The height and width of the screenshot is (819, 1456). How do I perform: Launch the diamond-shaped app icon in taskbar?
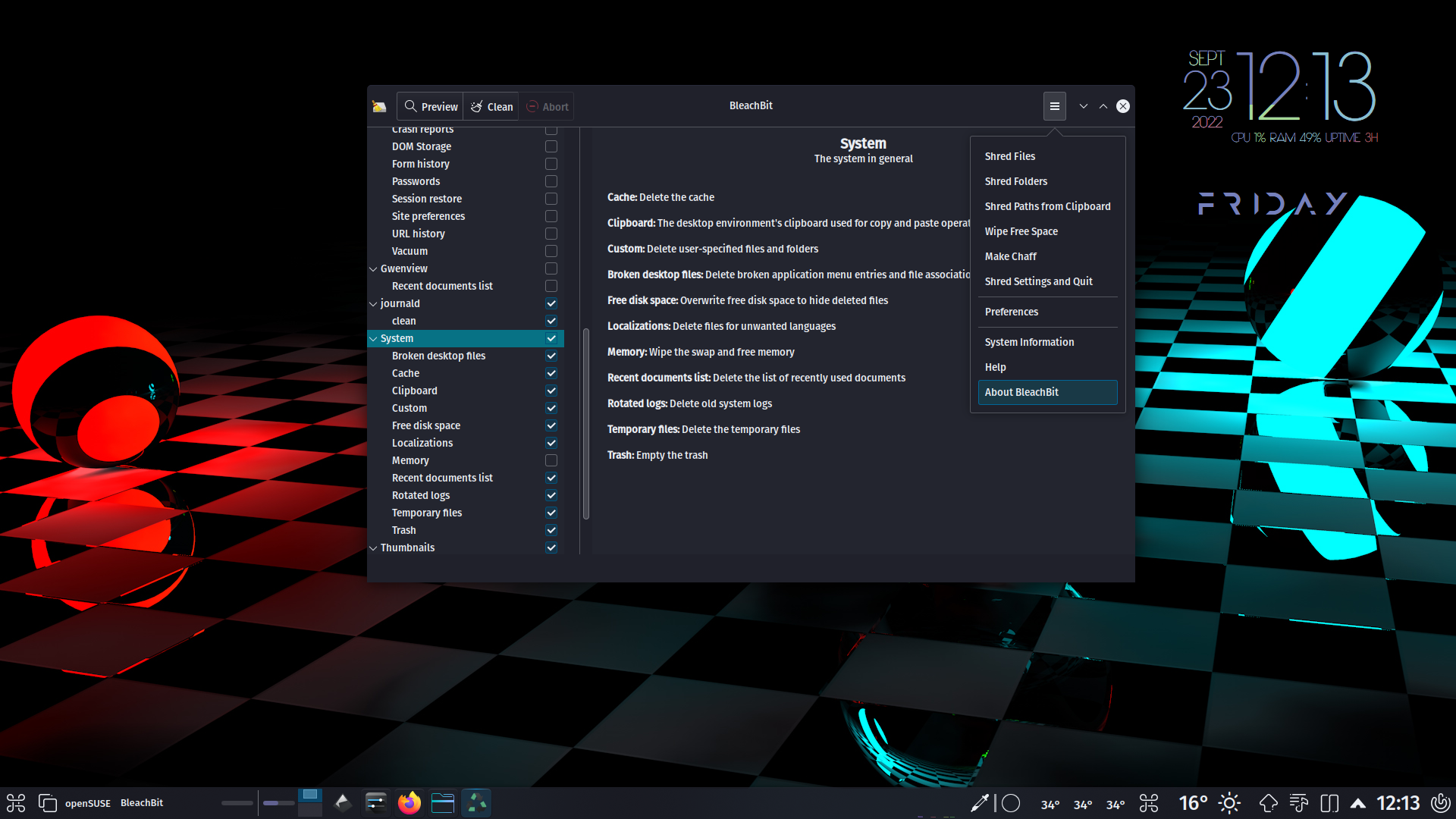[343, 803]
